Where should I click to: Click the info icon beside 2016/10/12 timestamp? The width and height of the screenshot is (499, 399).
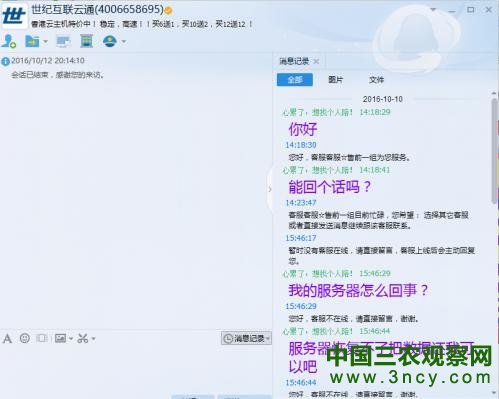(x=5, y=61)
